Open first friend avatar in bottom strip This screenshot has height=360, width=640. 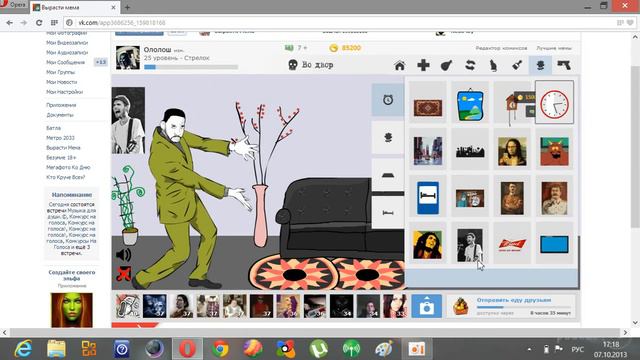(128, 306)
